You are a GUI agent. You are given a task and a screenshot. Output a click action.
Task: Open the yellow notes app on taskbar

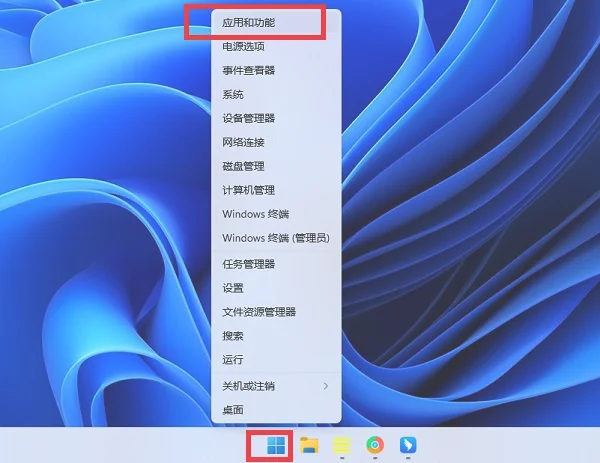click(x=342, y=446)
